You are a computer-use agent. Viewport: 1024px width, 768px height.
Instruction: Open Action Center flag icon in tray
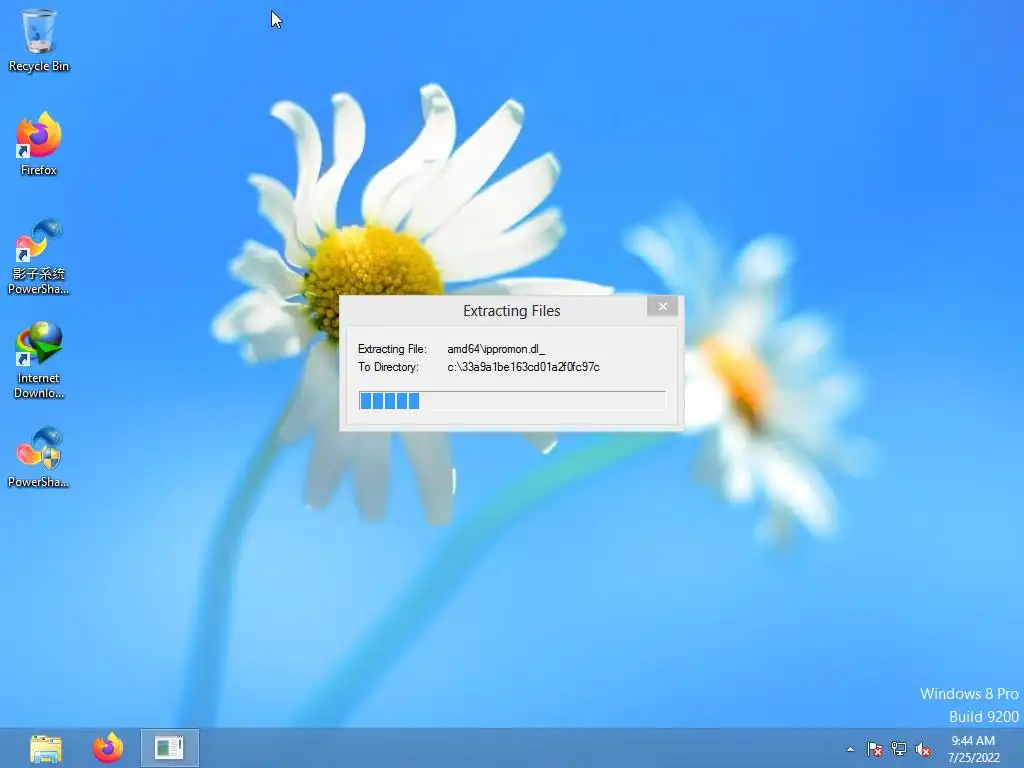tap(874, 750)
